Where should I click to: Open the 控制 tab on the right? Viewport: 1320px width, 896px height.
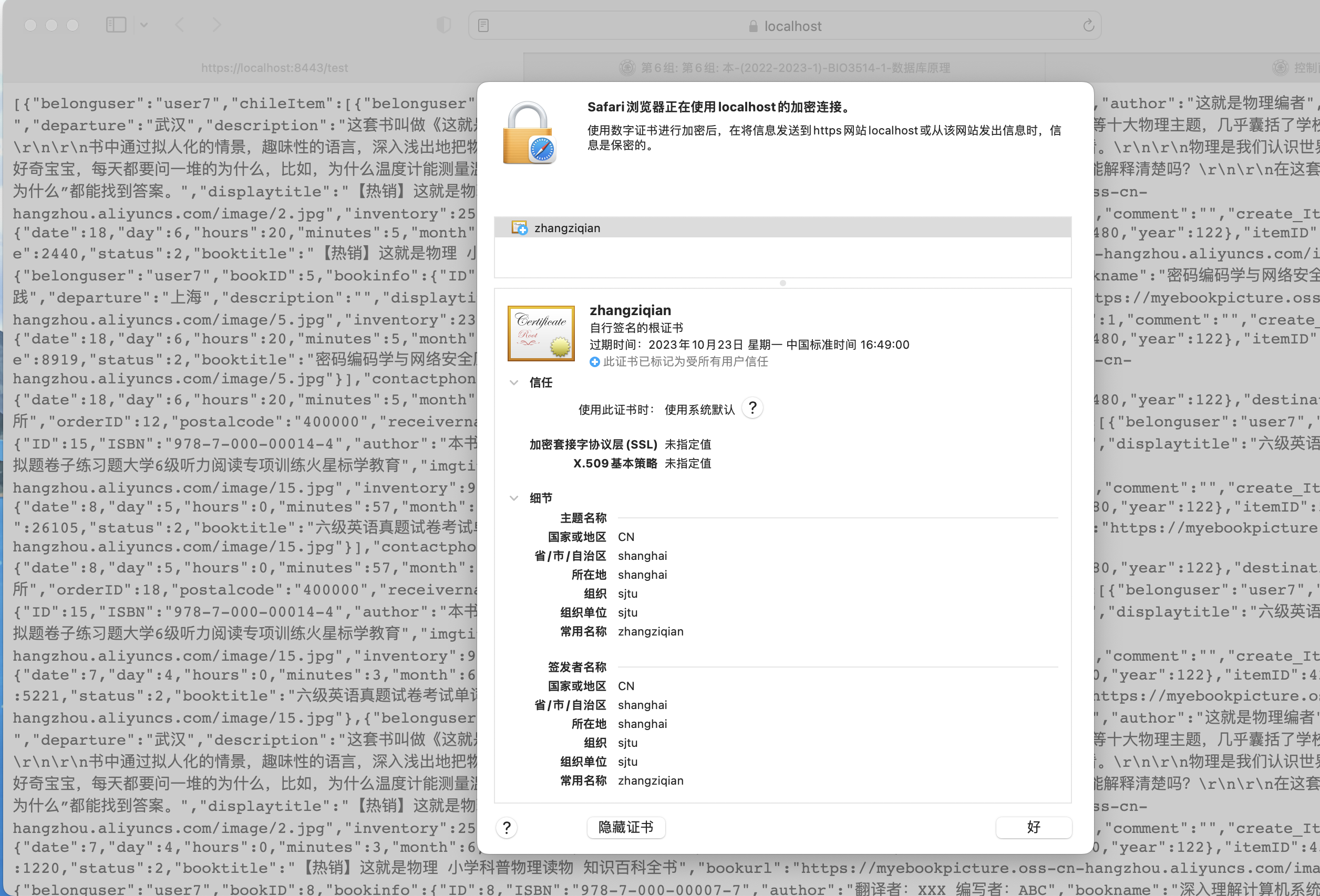pyautogui.click(x=1296, y=68)
